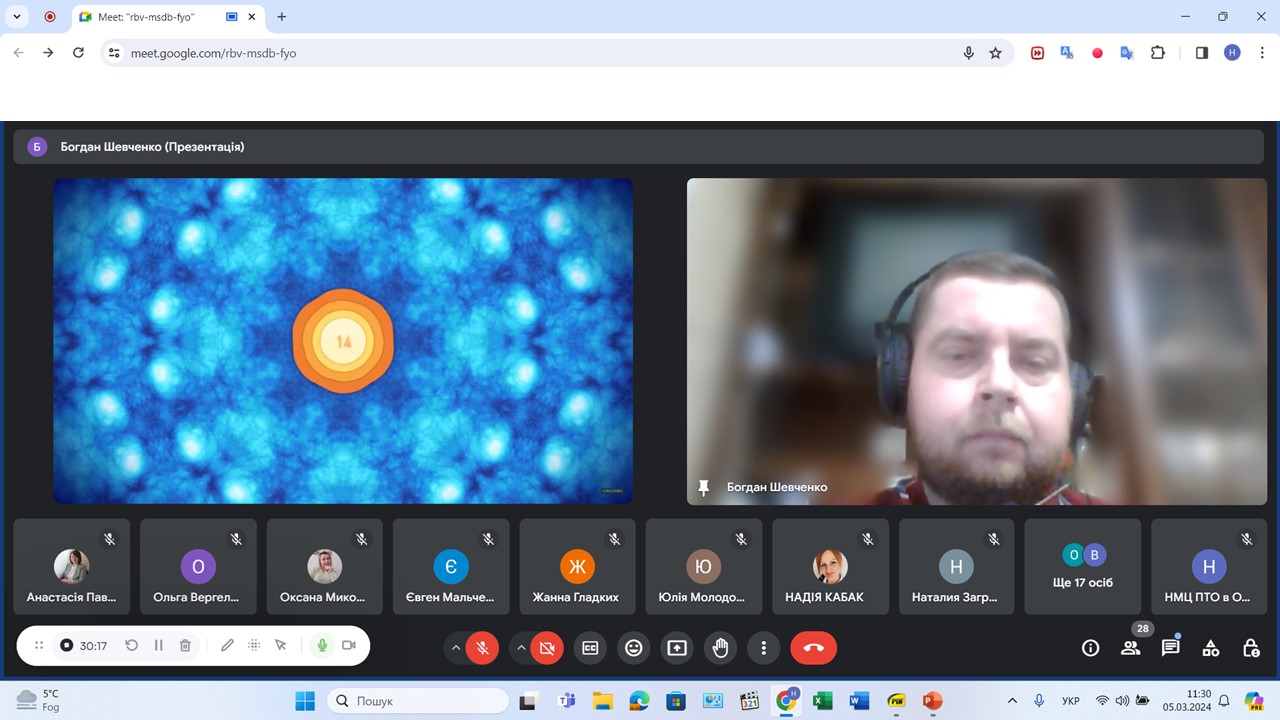The image size is (1280, 720).
Task: Open a new browser tab
Action: (x=282, y=17)
